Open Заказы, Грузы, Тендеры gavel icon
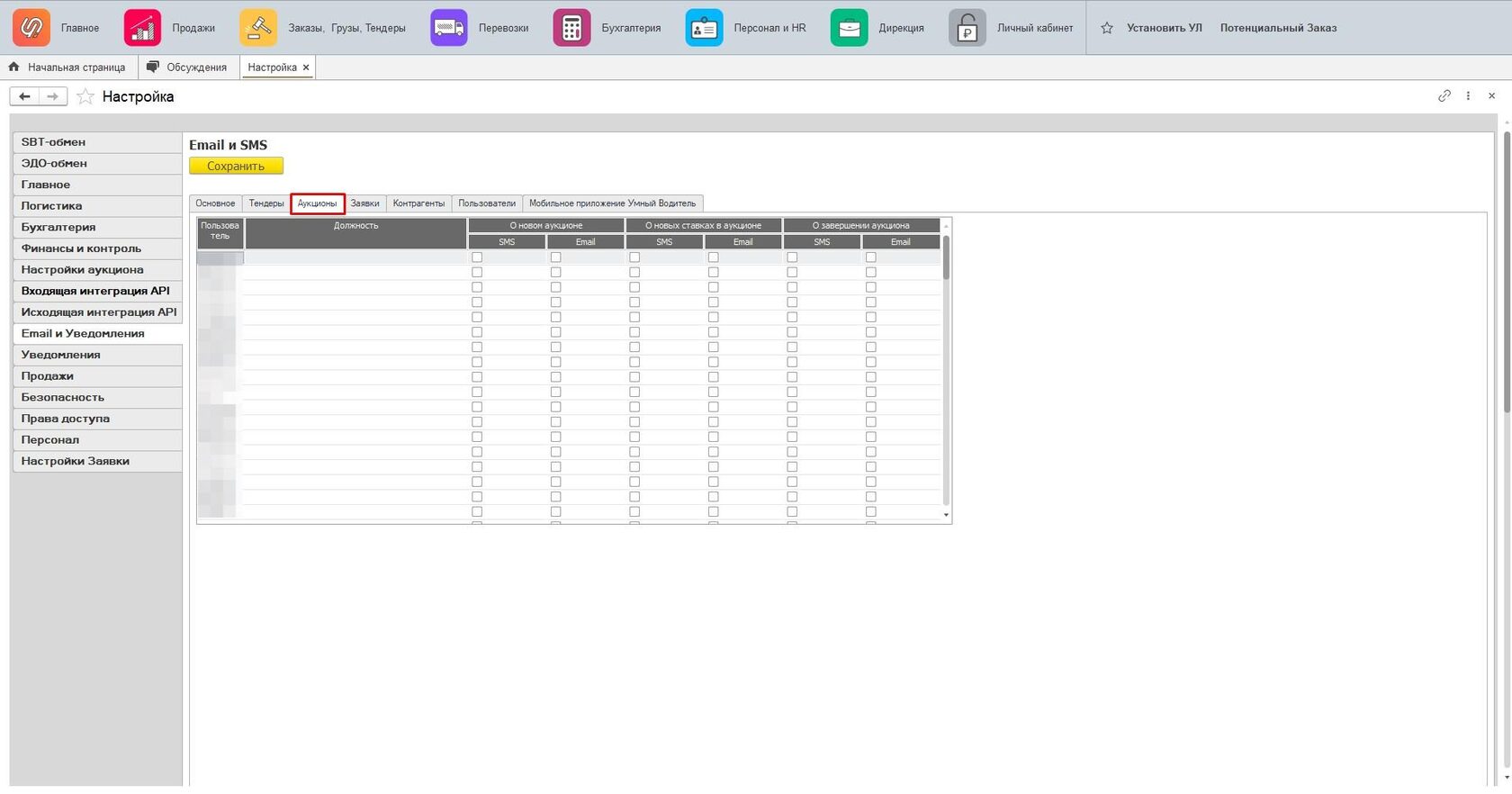 [x=258, y=28]
